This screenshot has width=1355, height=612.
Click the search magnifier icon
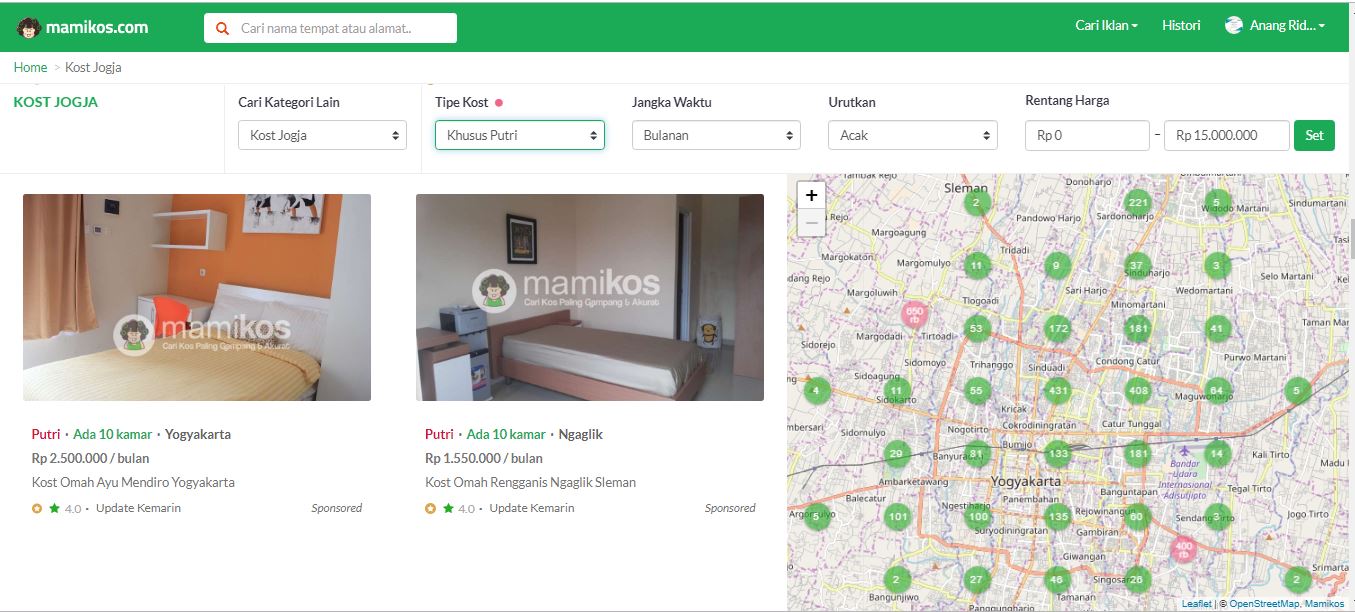point(222,28)
